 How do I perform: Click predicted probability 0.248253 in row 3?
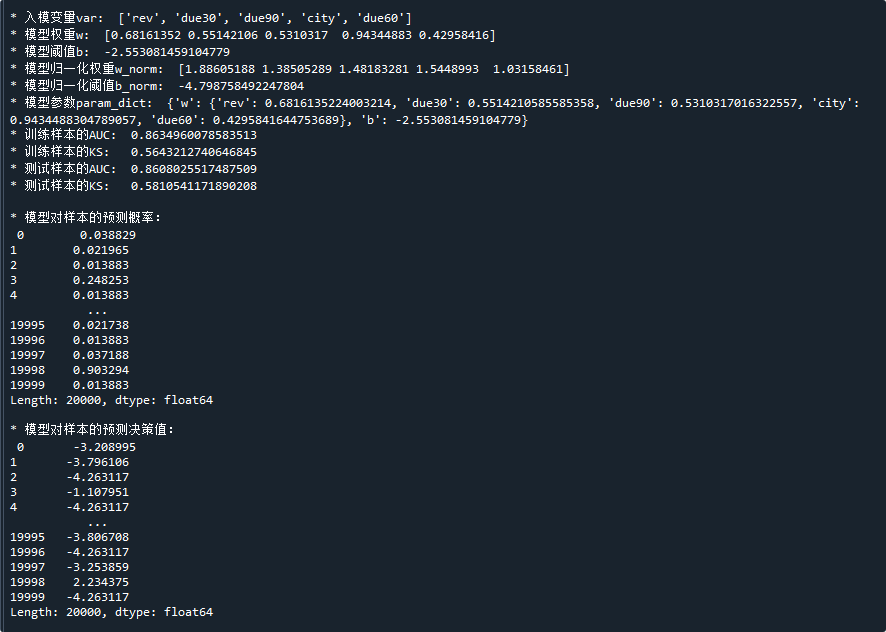101,280
